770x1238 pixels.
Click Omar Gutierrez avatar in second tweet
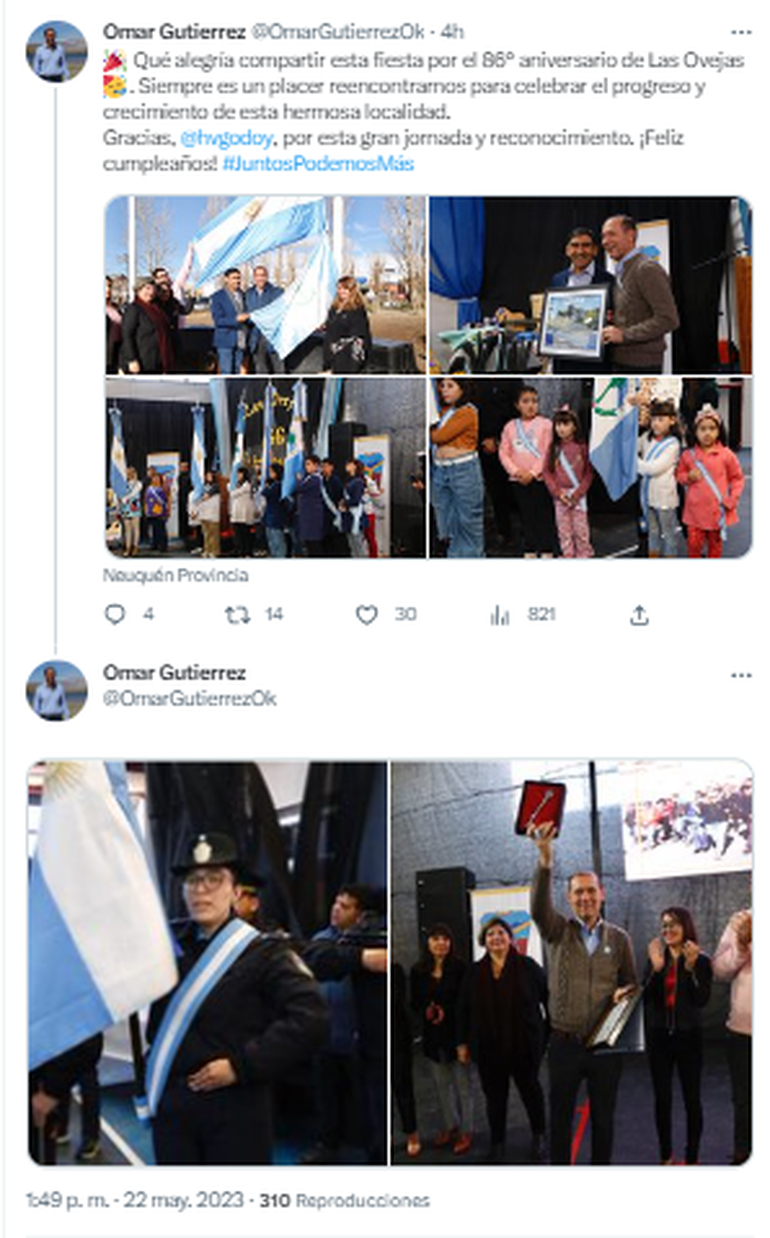coord(56,690)
